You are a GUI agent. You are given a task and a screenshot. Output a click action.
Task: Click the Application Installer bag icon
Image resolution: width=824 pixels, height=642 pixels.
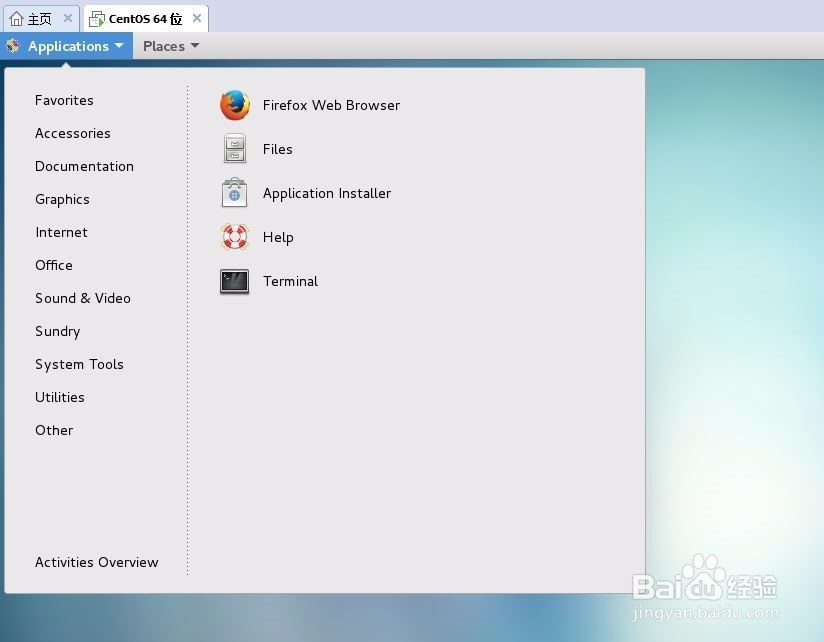[234, 193]
